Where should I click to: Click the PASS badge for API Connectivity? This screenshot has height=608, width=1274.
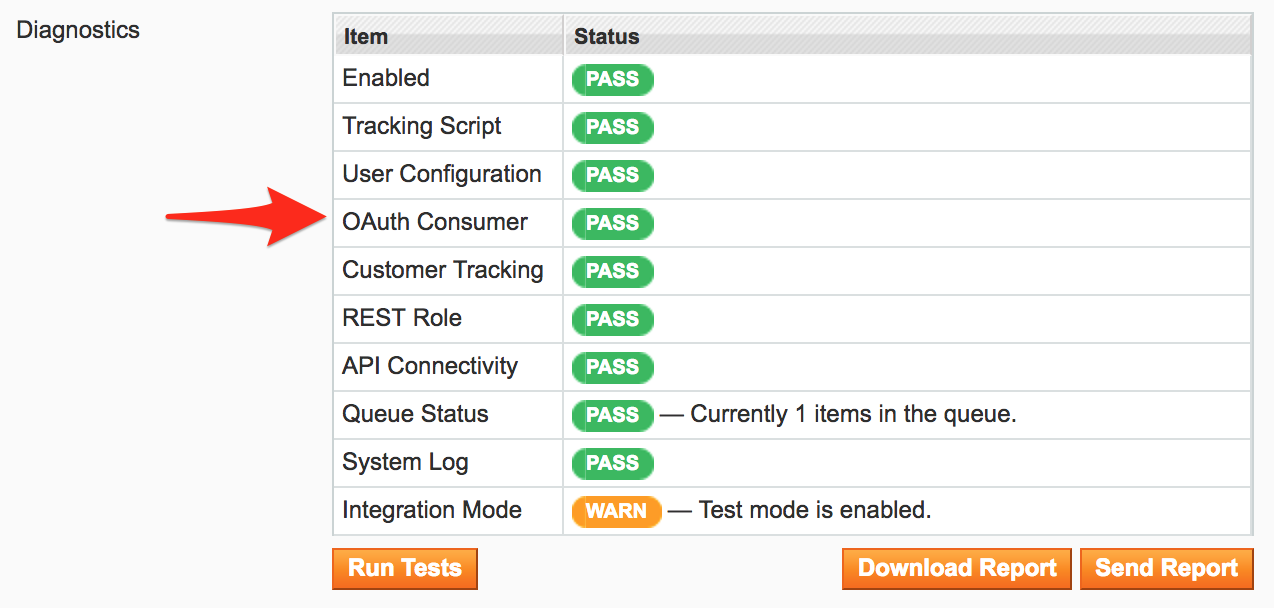pyautogui.click(x=612, y=368)
